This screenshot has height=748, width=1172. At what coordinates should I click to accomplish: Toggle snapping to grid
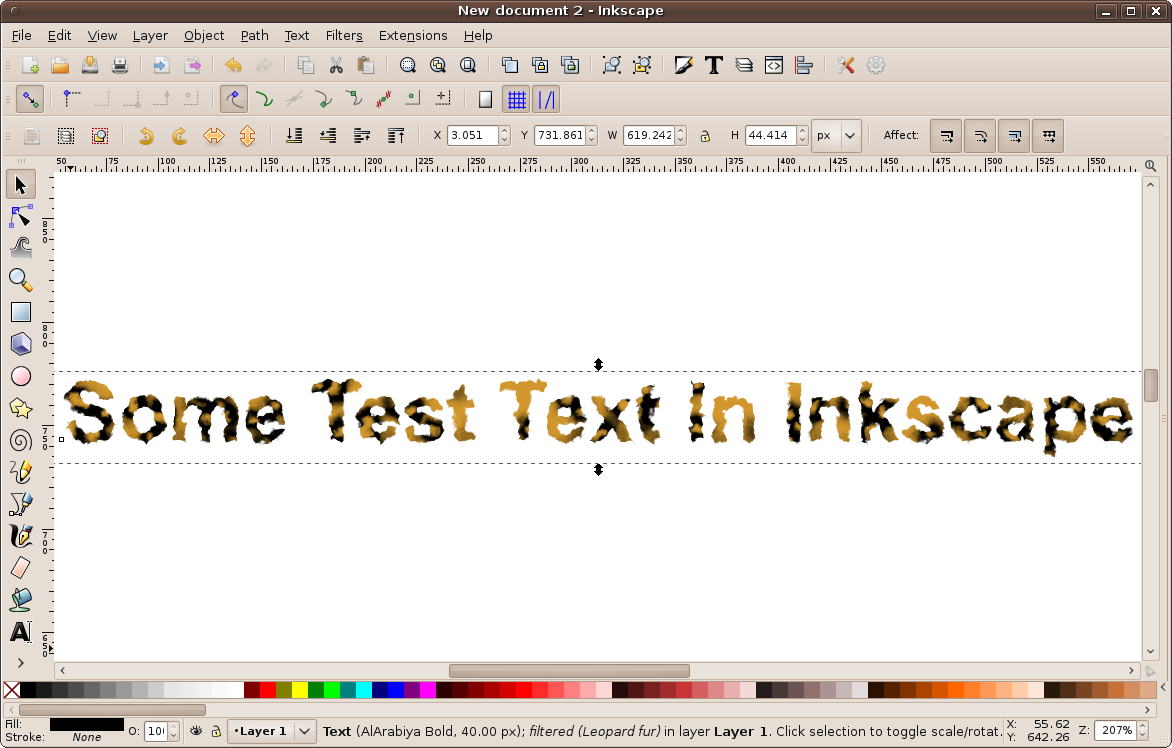point(516,100)
